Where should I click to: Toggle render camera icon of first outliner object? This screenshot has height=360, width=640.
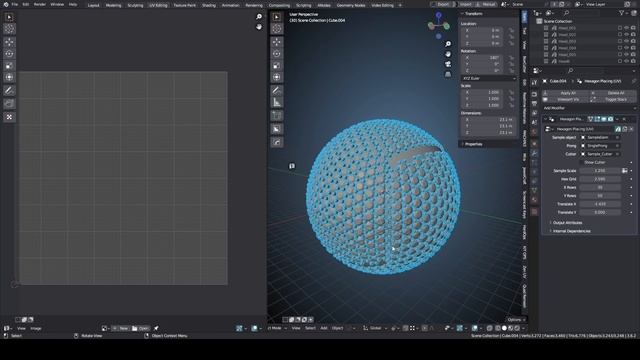coord(633,28)
